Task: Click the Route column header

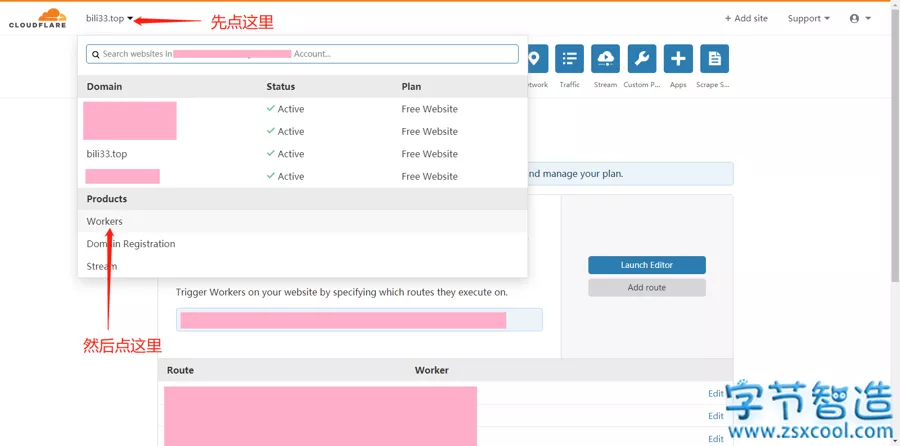Action: click(180, 370)
